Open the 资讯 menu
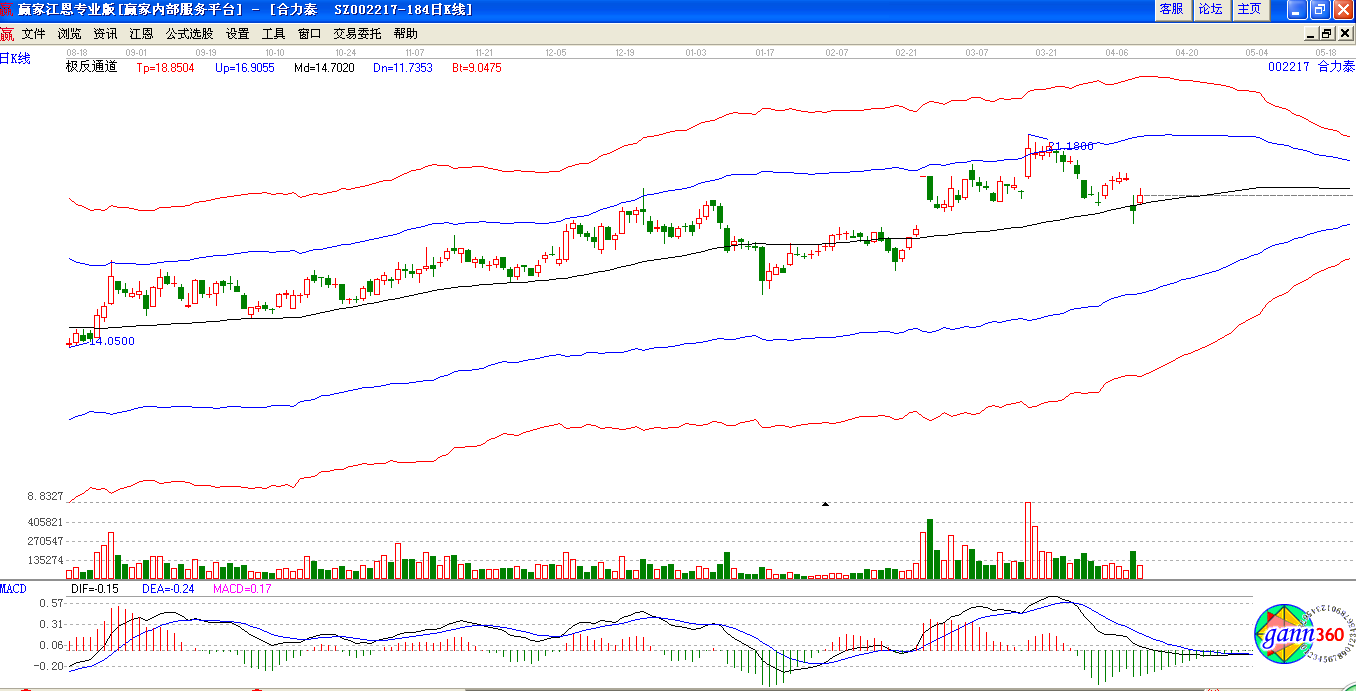Screen dimensions: 1356x691 click(105, 33)
